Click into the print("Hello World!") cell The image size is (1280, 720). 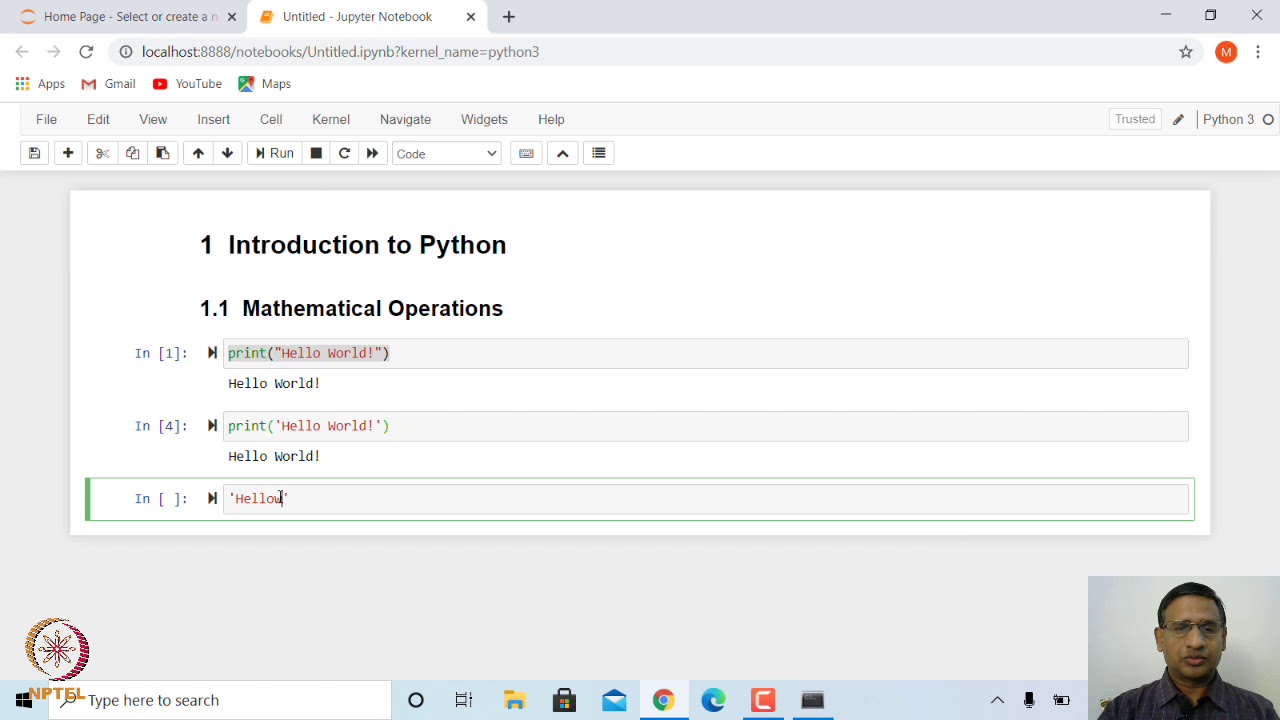point(706,353)
